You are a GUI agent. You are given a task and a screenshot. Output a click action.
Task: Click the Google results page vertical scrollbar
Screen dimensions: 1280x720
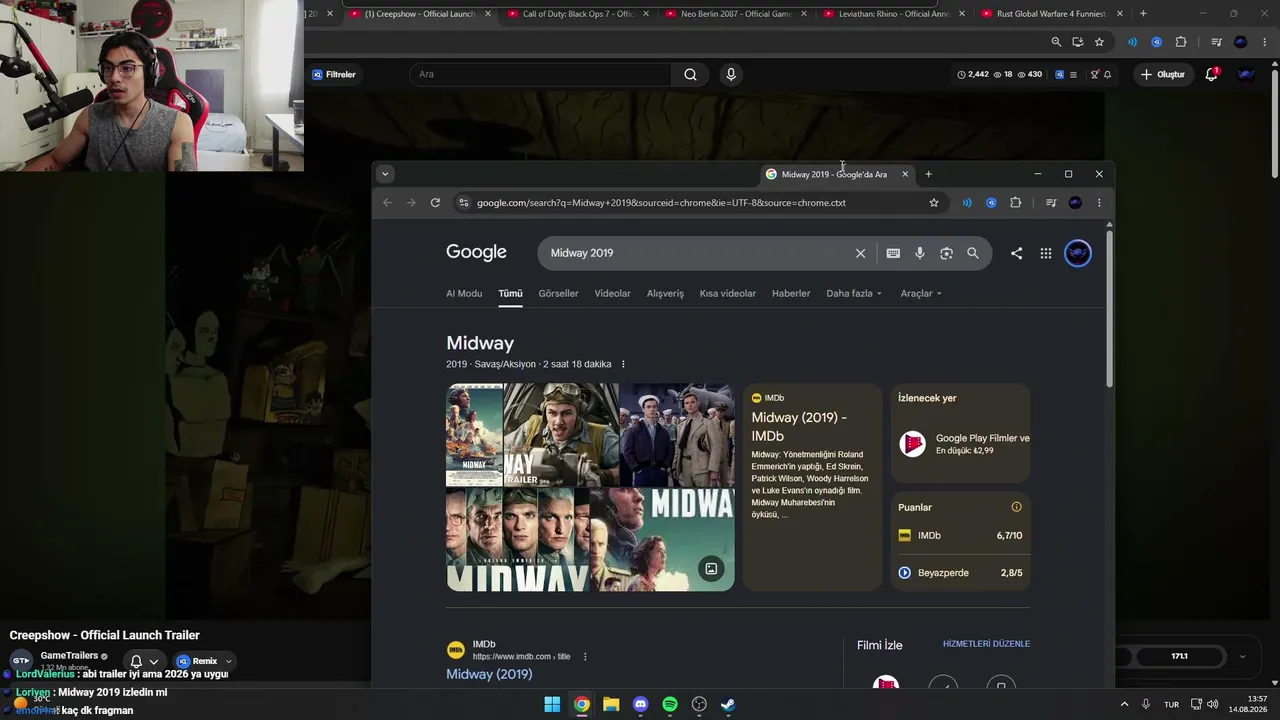(1109, 310)
